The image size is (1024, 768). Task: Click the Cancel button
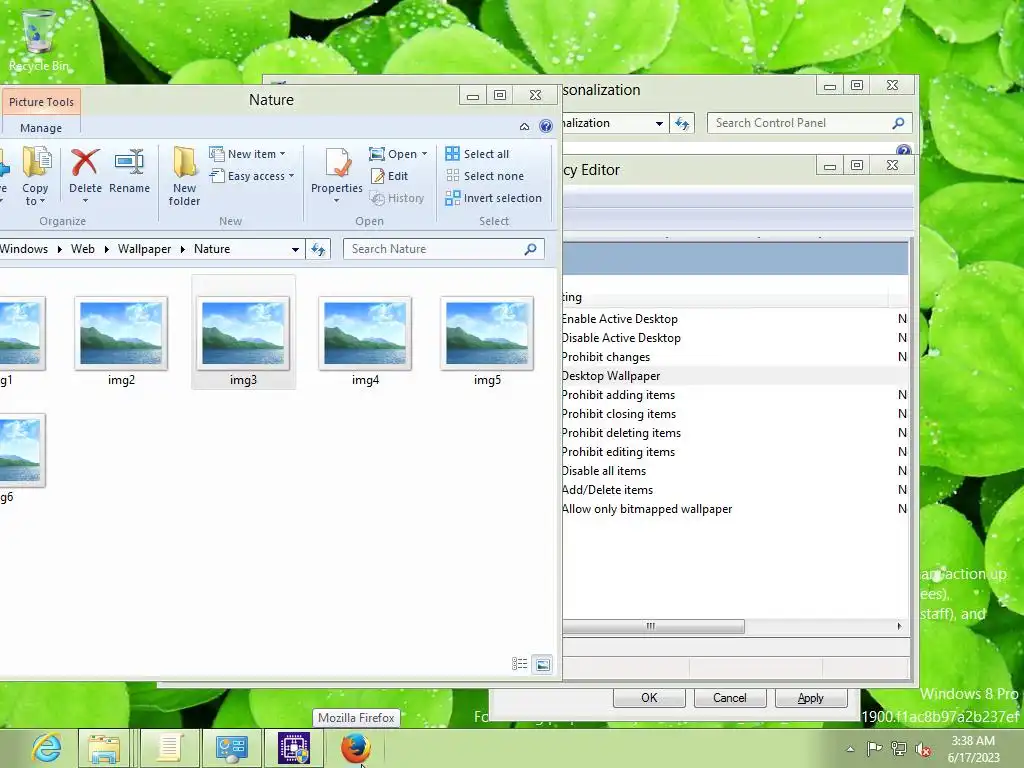pyautogui.click(x=729, y=697)
